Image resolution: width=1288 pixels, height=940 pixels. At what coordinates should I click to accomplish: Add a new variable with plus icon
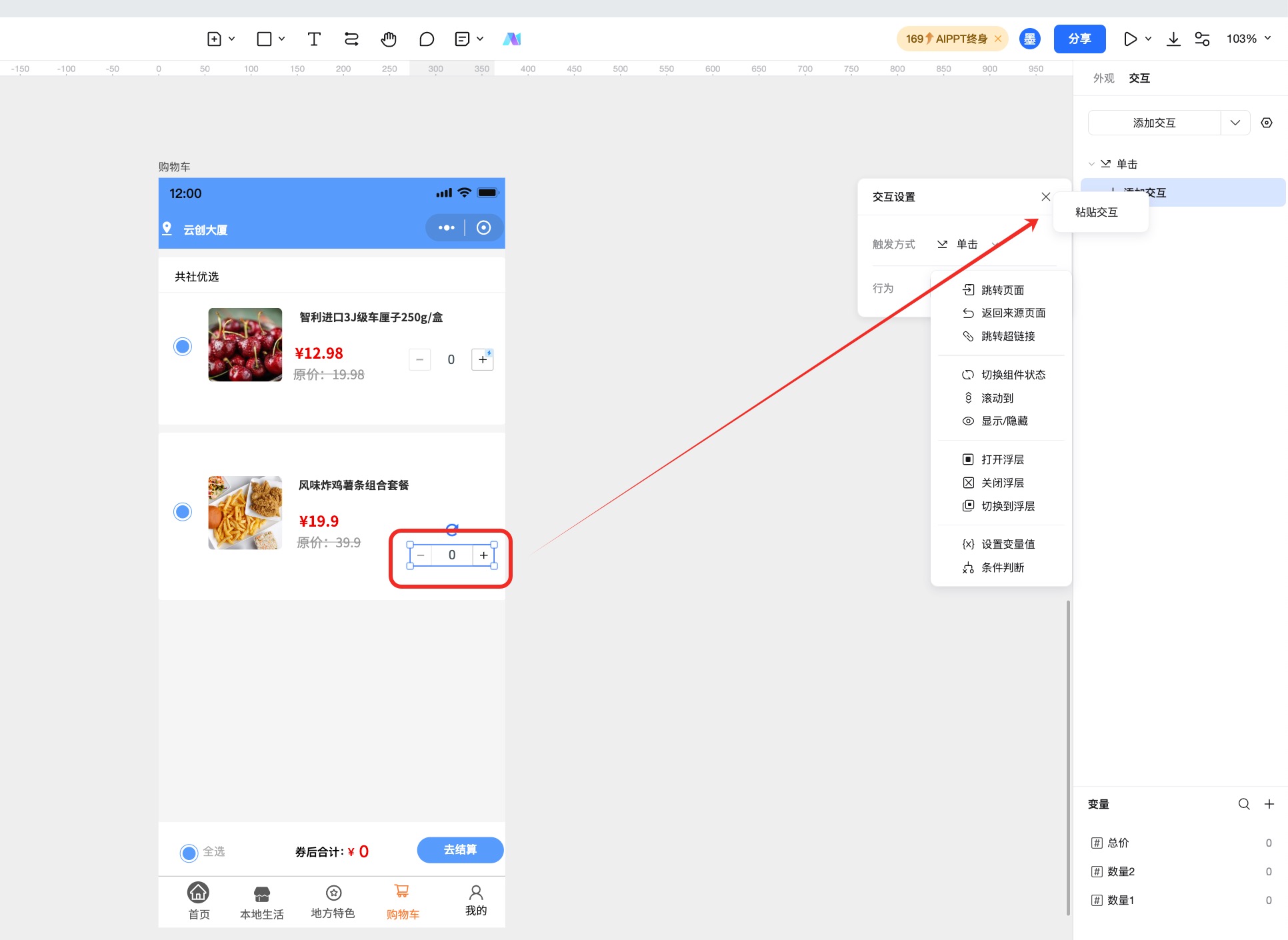click(1269, 804)
